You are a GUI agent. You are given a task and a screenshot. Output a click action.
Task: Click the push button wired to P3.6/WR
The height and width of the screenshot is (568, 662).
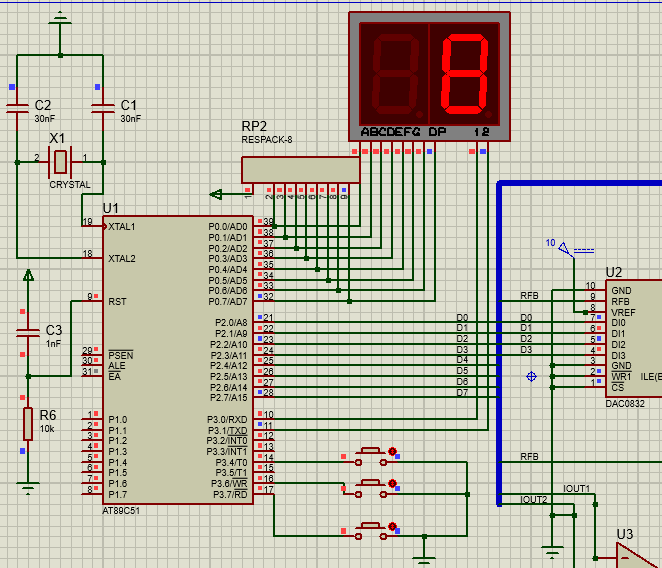tap(371, 489)
